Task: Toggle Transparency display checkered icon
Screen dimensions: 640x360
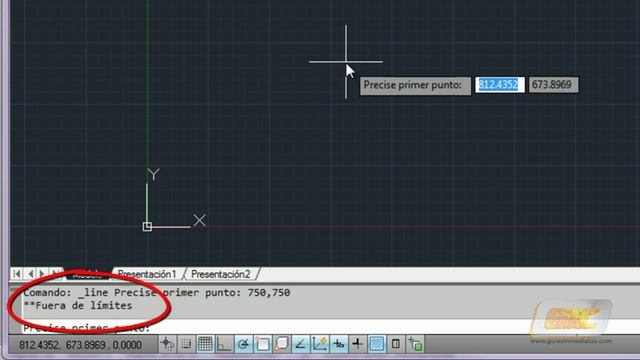Action: (x=376, y=344)
